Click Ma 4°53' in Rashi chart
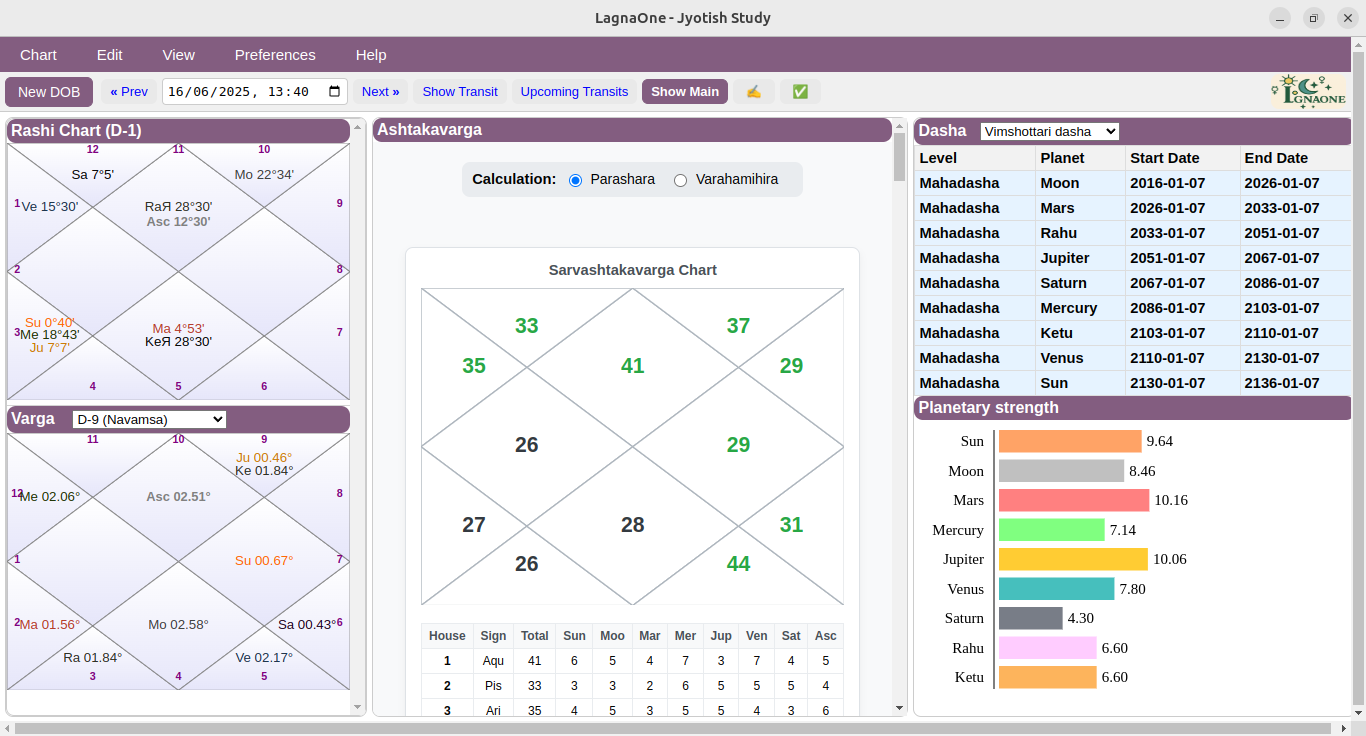The height and width of the screenshot is (736, 1366). pyautogui.click(x=178, y=329)
